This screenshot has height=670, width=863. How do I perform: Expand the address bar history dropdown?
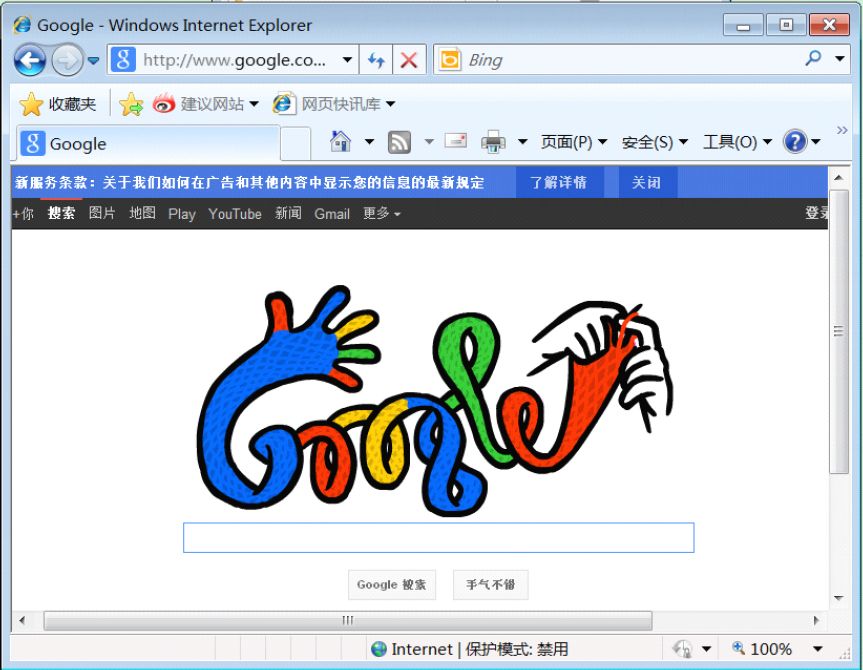(347, 59)
